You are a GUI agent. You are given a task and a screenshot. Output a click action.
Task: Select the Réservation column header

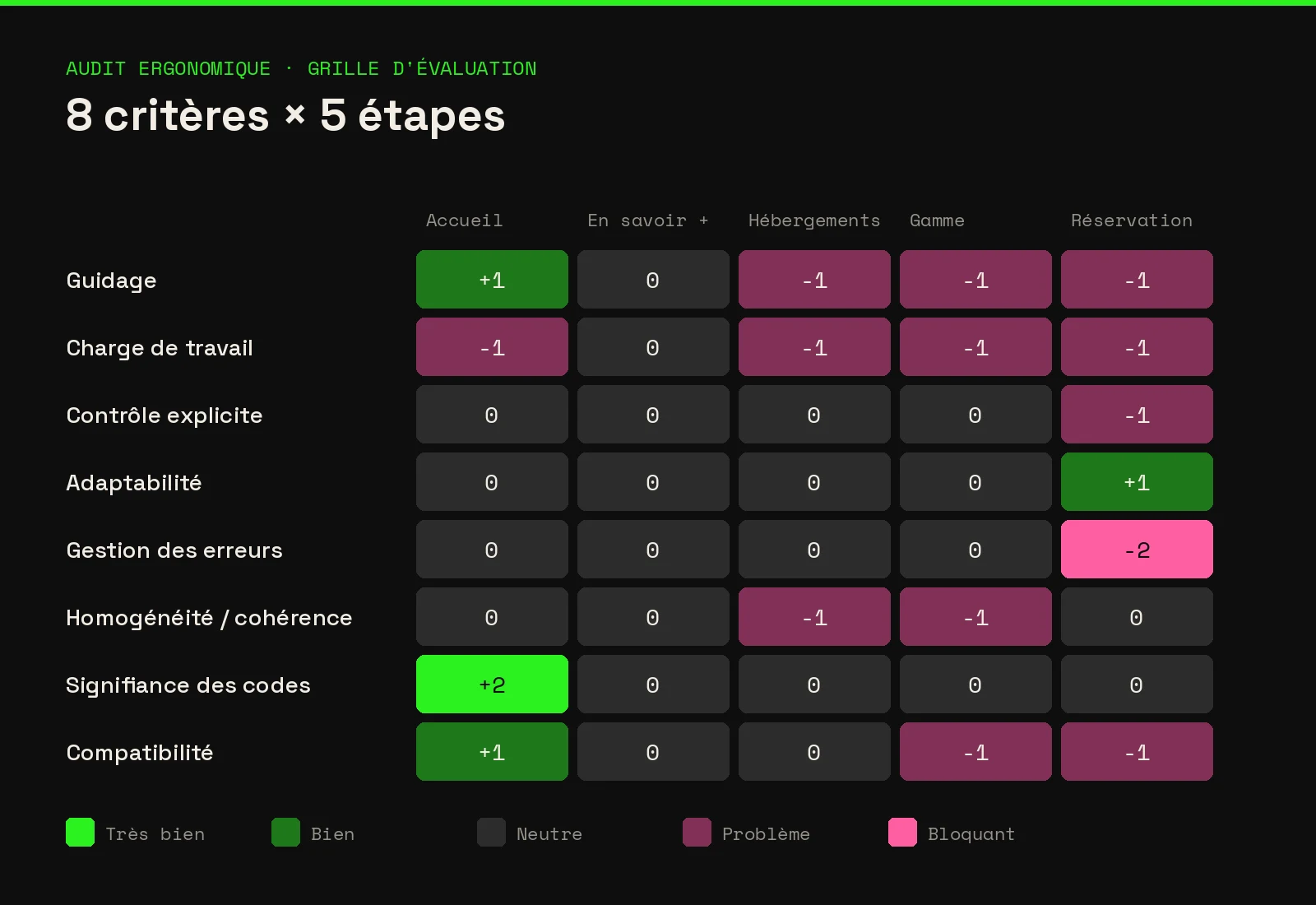(x=1131, y=220)
